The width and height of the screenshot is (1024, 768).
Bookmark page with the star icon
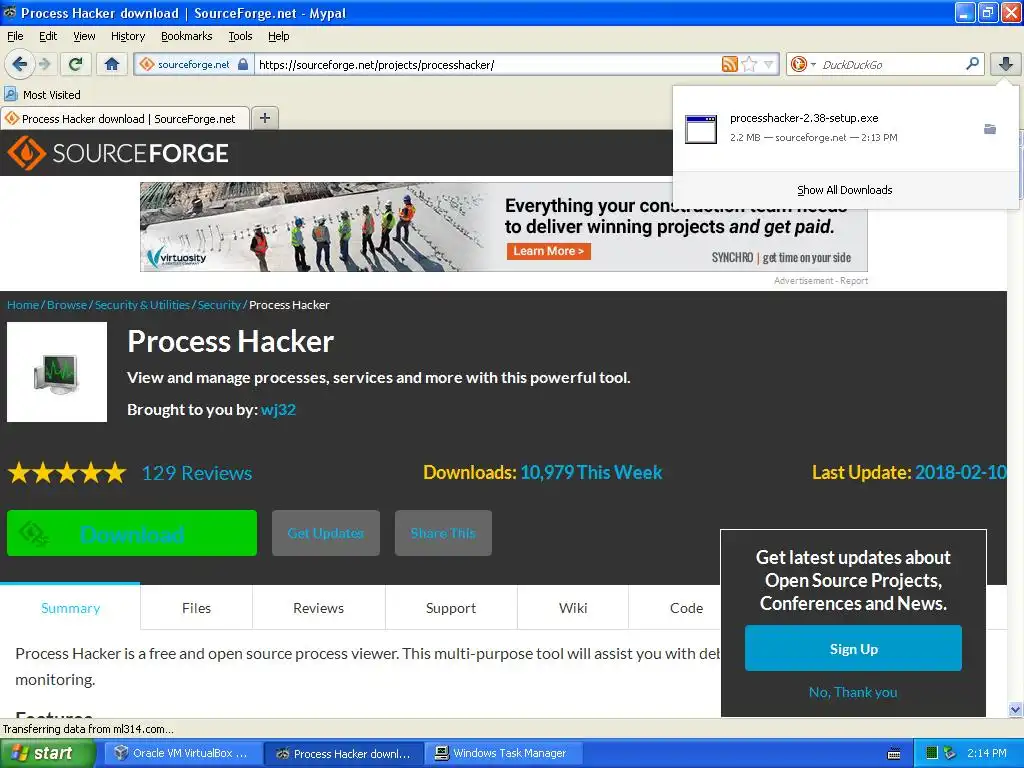(749, 64)
